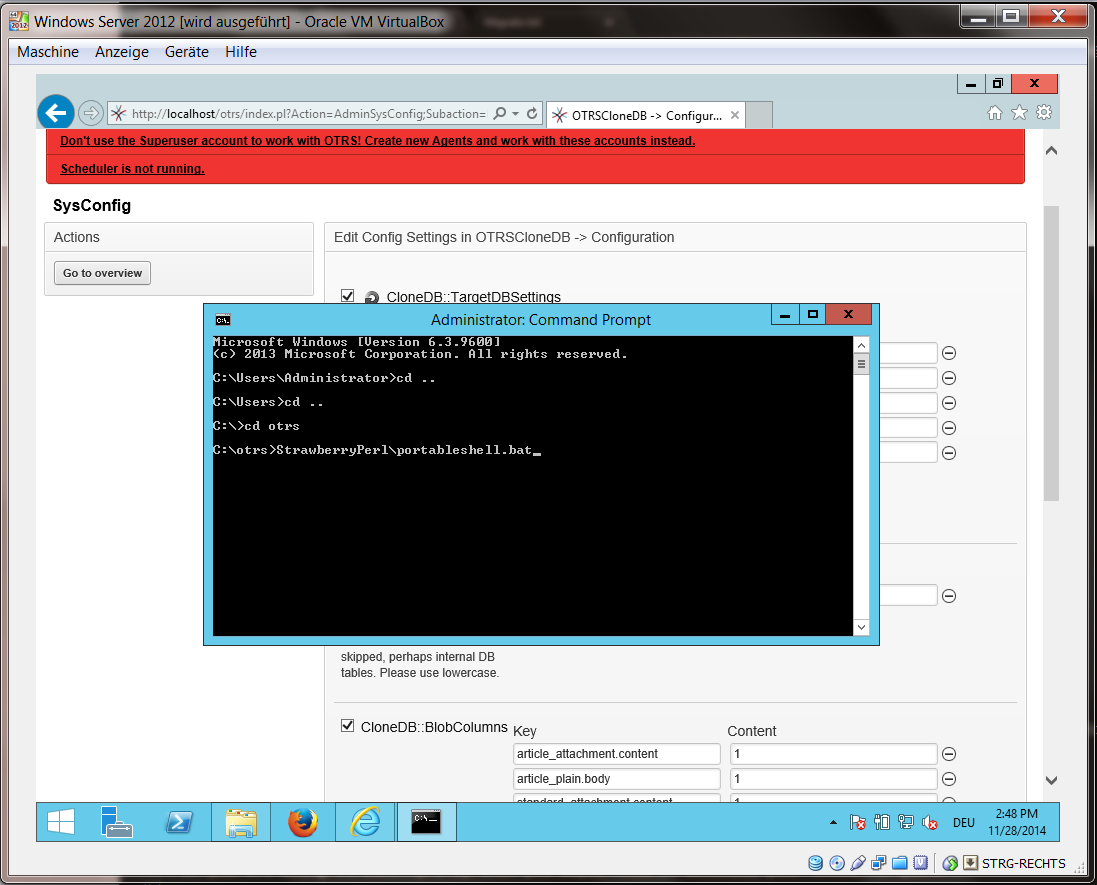1097x885 pixels.
Task: Open File Explorer from the taskbar
Action: (x=240, y=821)
